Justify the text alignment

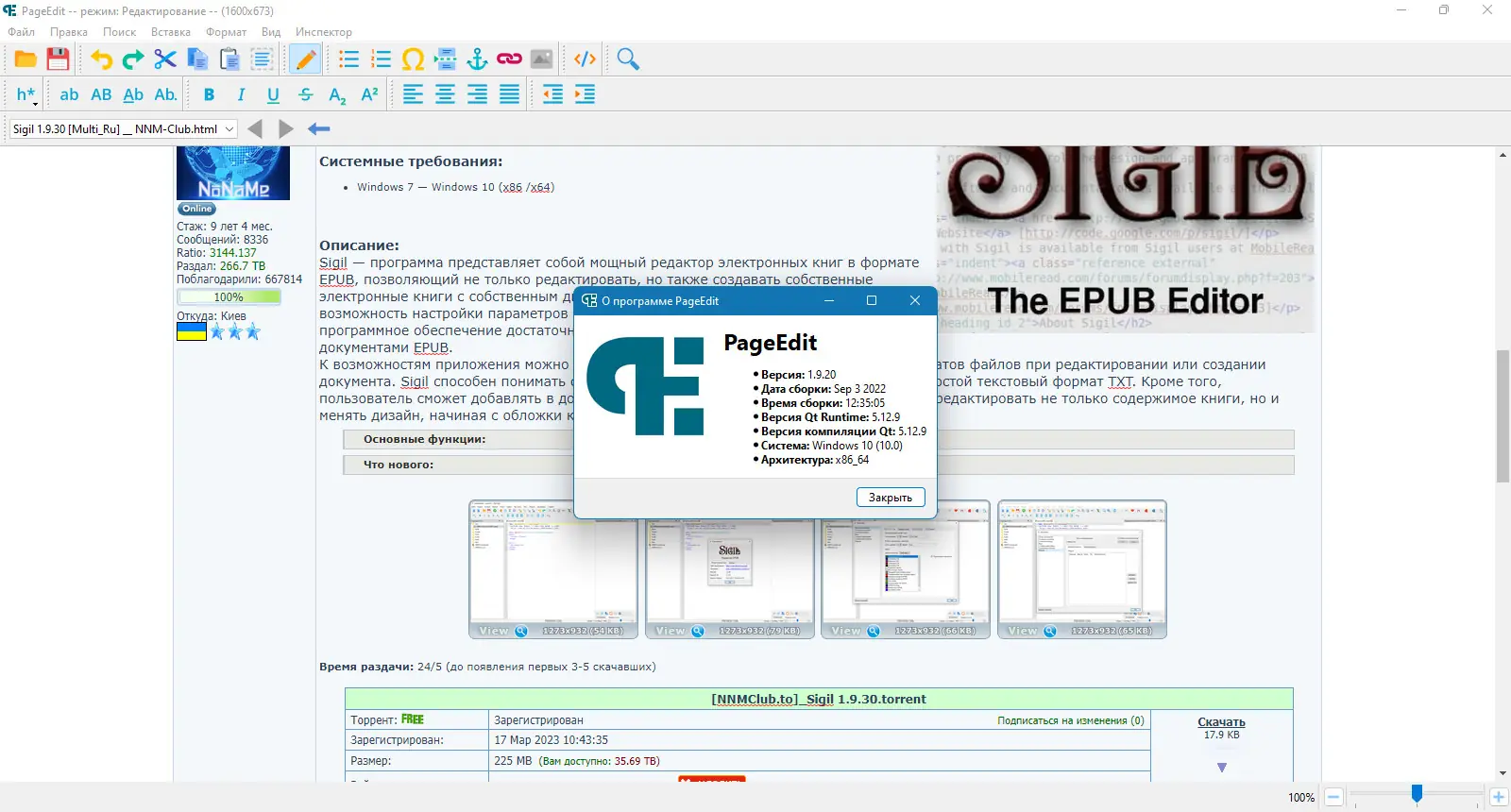[509, 94]
